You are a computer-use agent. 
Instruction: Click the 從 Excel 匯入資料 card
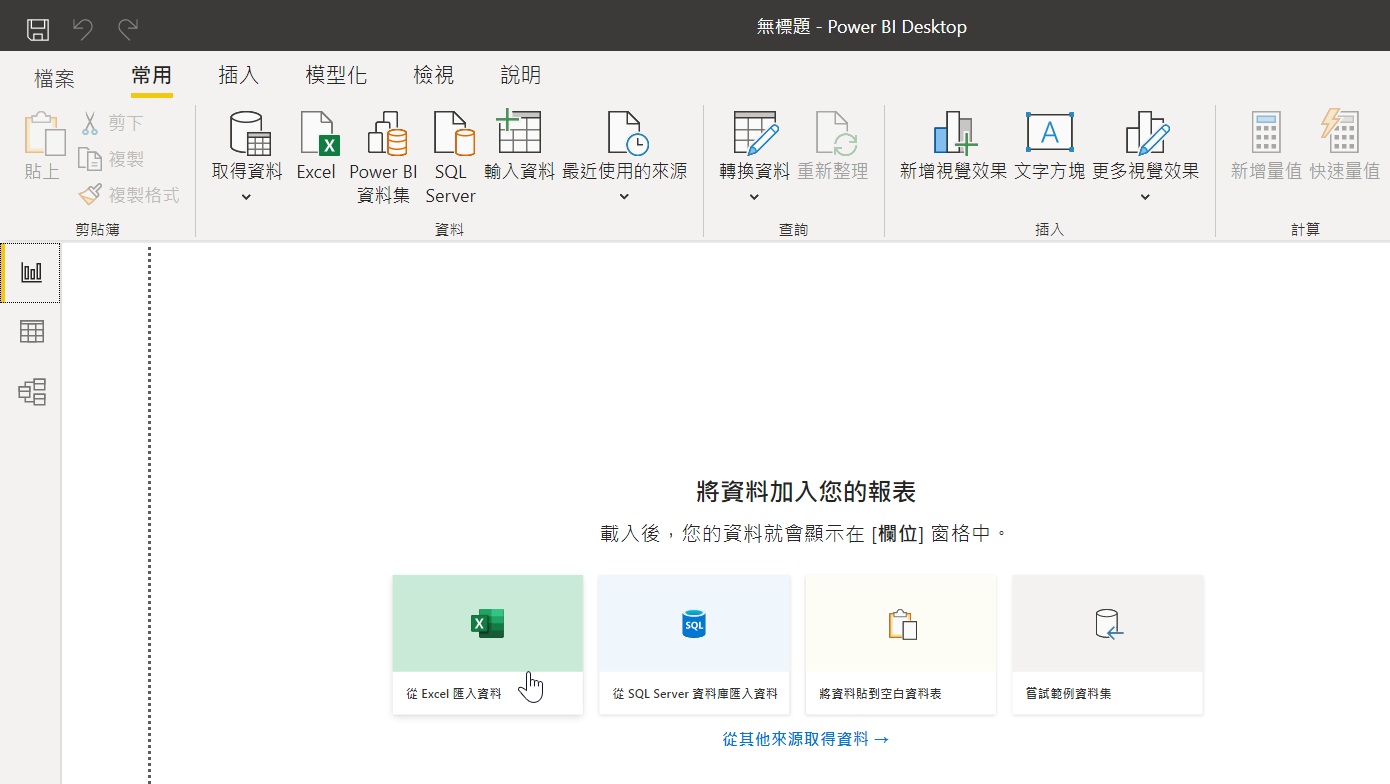point(488,644)
